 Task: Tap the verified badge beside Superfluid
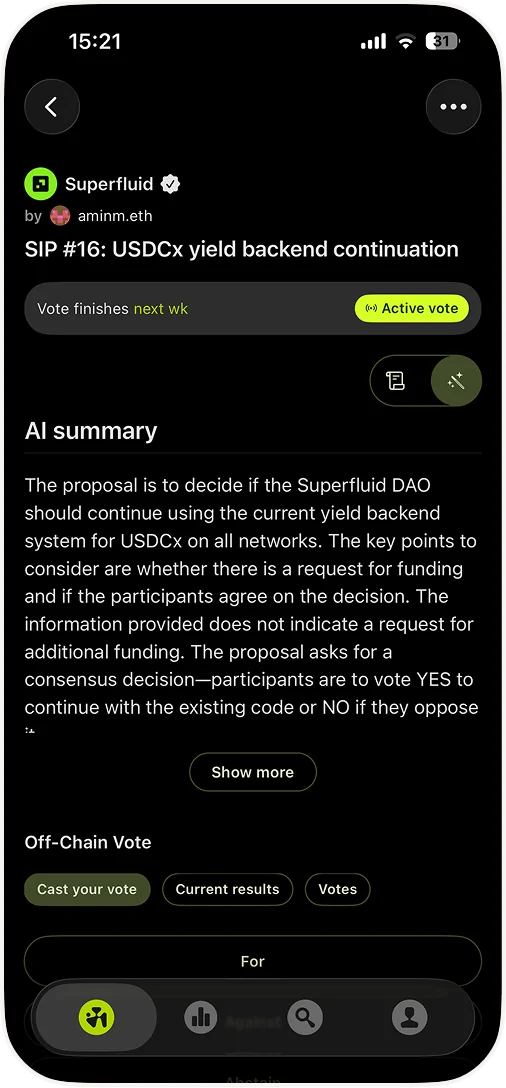click(x=171, y=184)
